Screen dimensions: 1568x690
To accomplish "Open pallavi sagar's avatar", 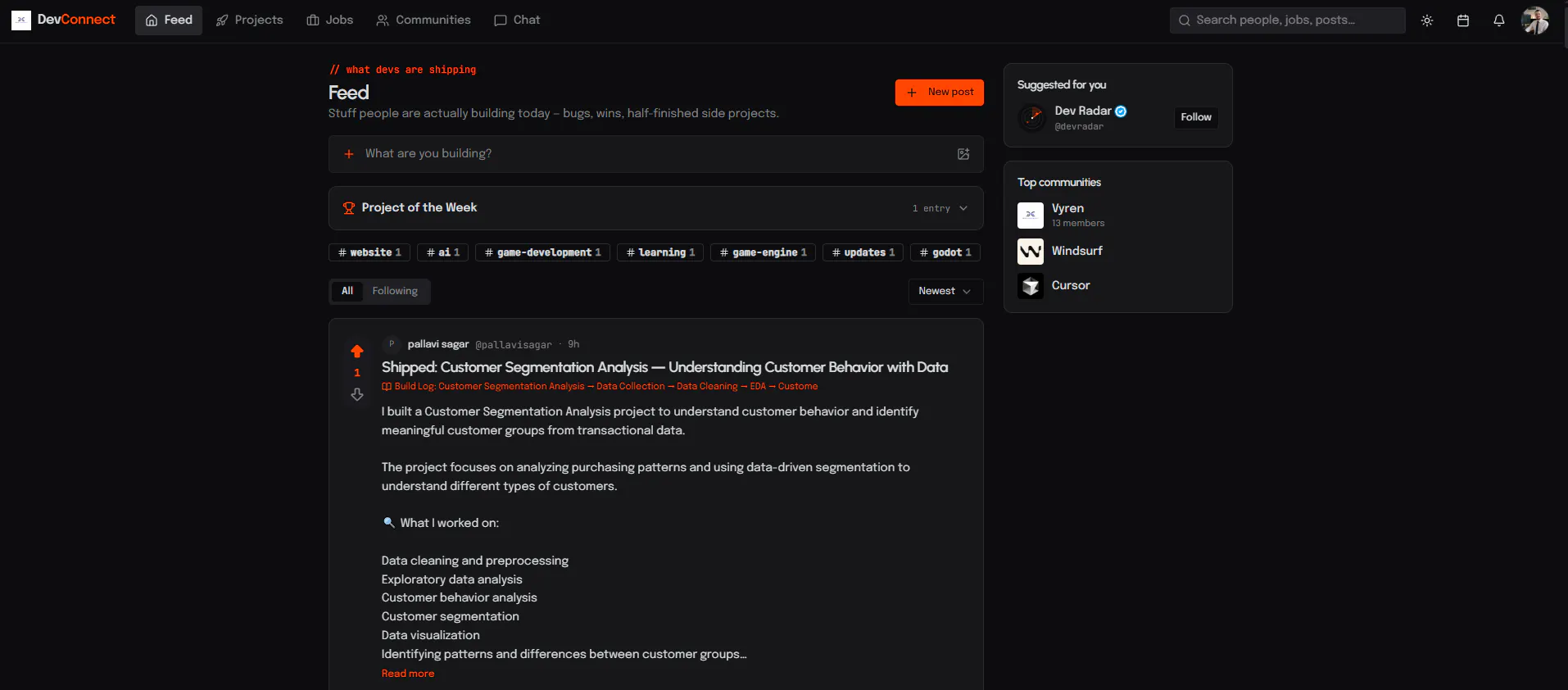I will click(392, 344).
